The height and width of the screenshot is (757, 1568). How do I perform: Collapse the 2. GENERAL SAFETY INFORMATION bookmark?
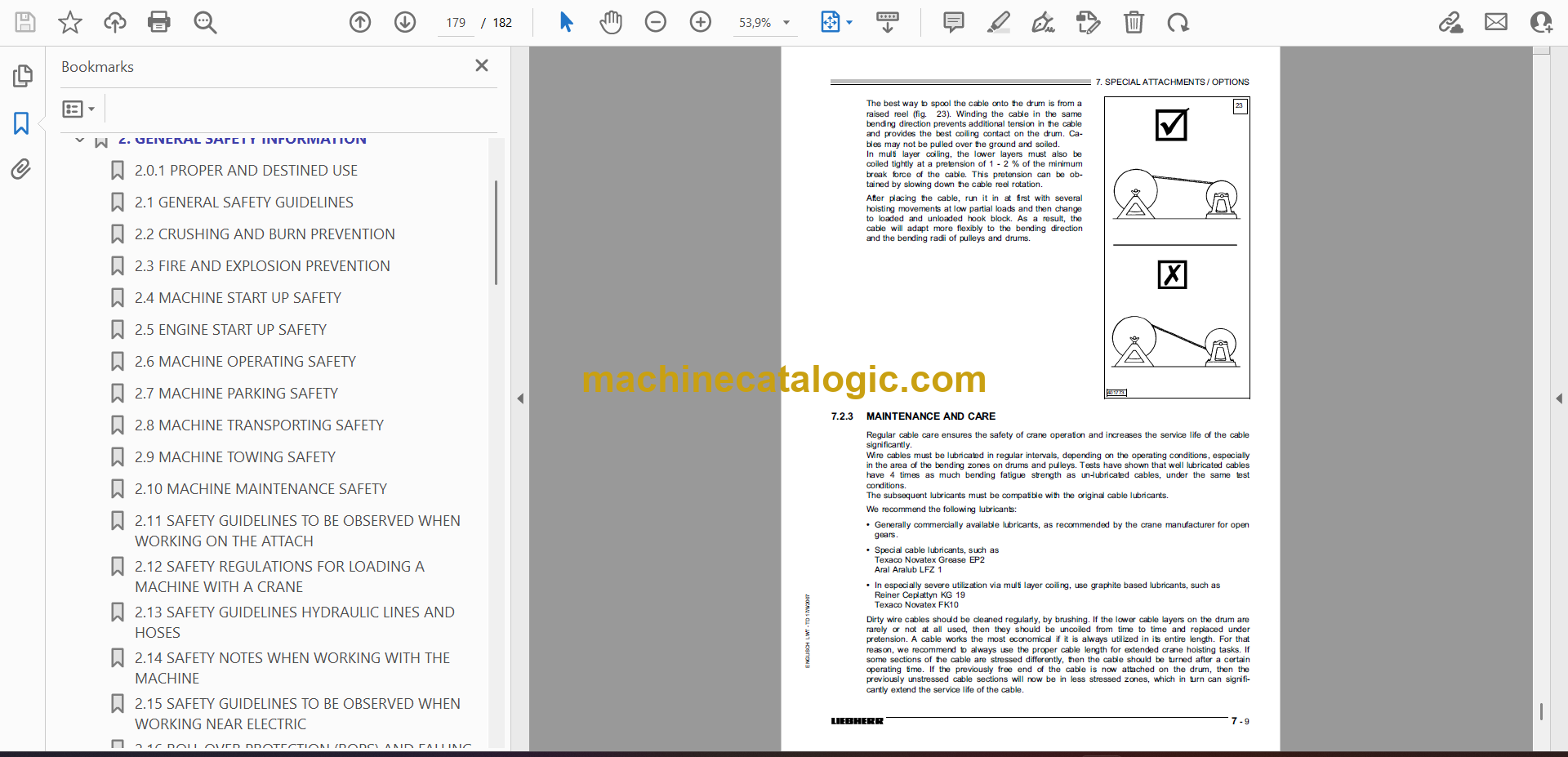[80, 140]
